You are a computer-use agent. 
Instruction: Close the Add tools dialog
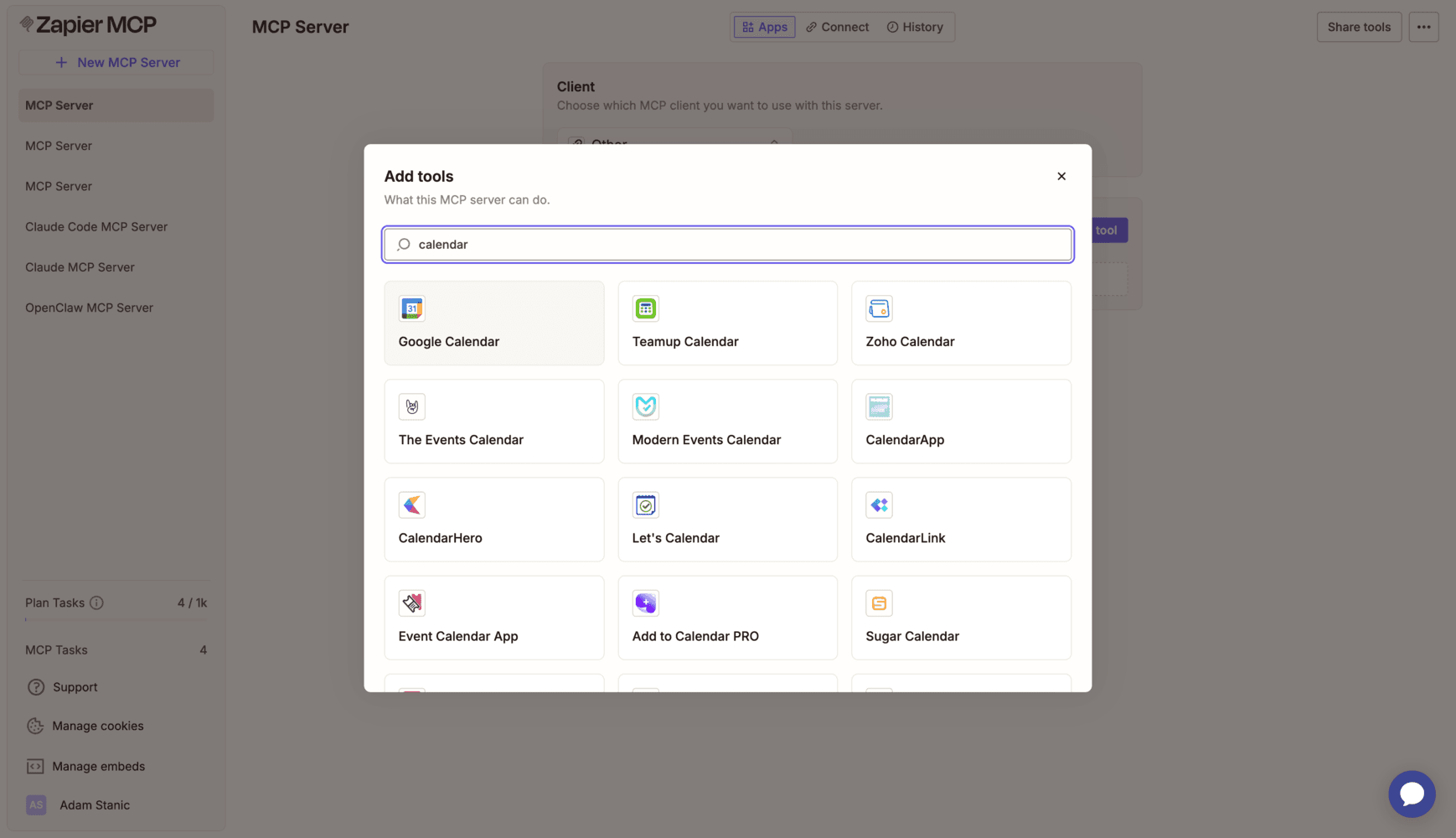[x=1061, y=176]
